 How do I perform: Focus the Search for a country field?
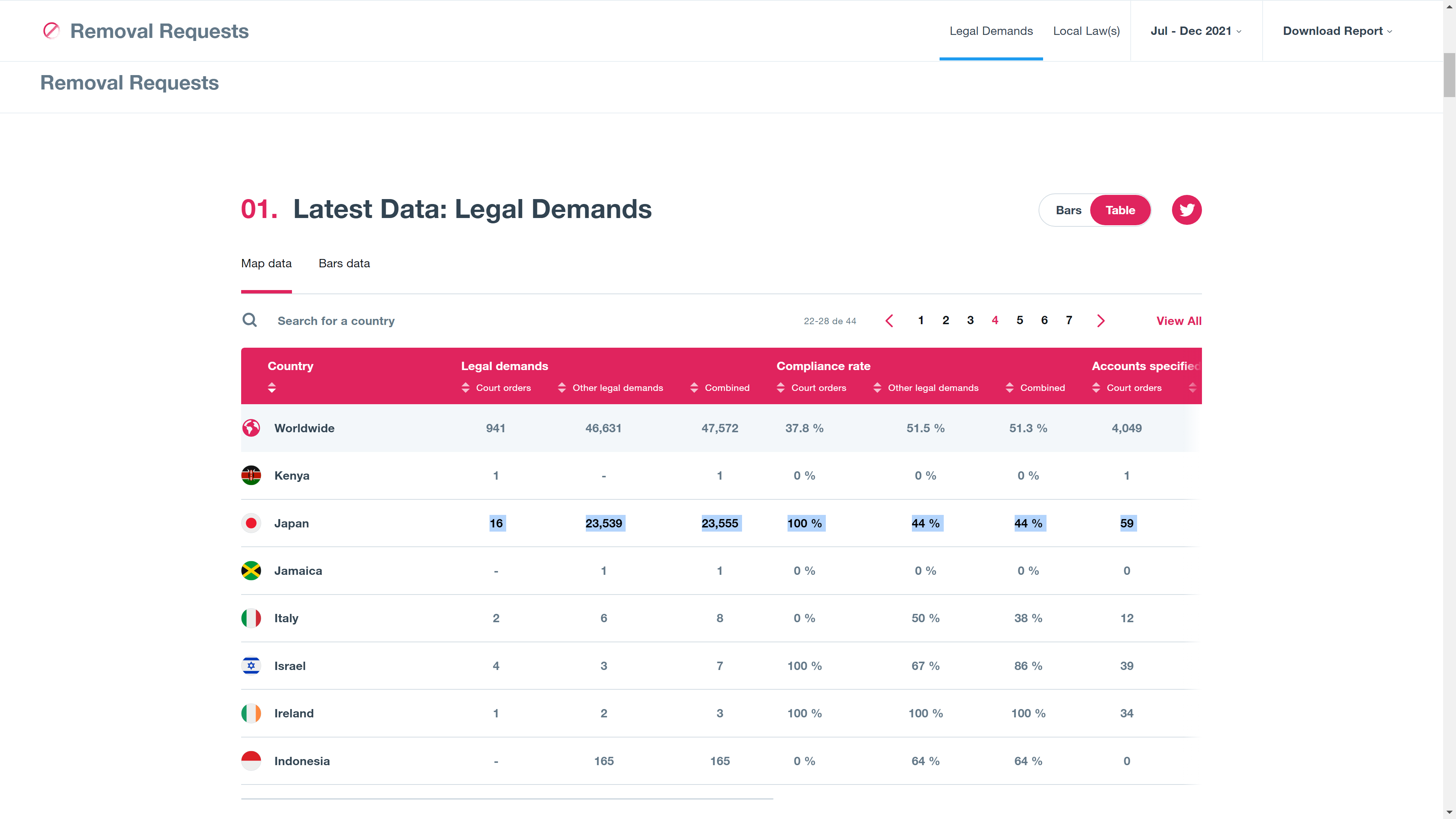(336, 321)
